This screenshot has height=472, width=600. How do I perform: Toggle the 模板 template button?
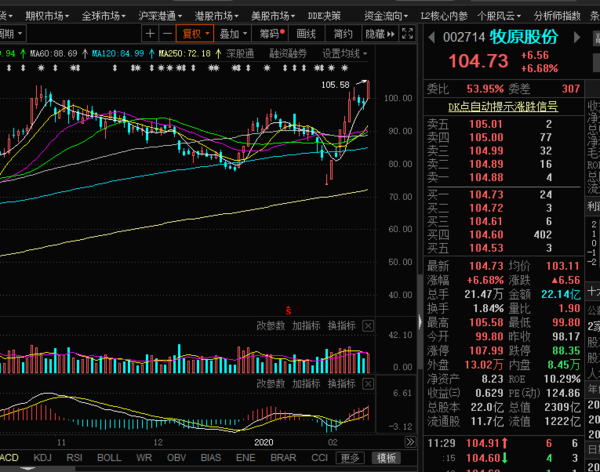pos(385,458)
